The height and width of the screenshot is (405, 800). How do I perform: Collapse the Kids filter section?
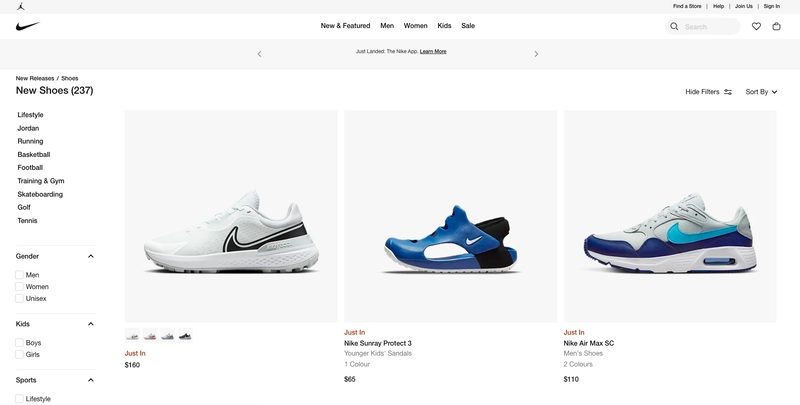(91, 324)
